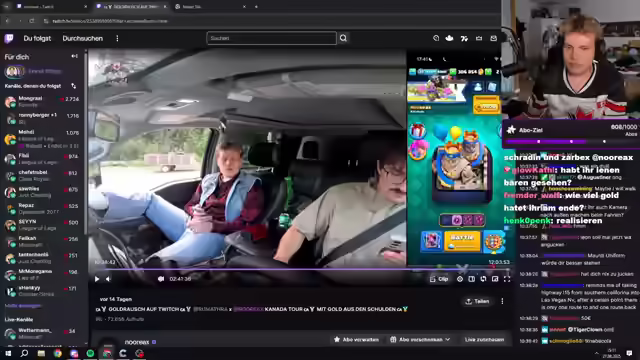This screenshot has height=360, width=640.
Task: Open chefstrobel channel in sidebar
Action: click(x=42, y=176)
